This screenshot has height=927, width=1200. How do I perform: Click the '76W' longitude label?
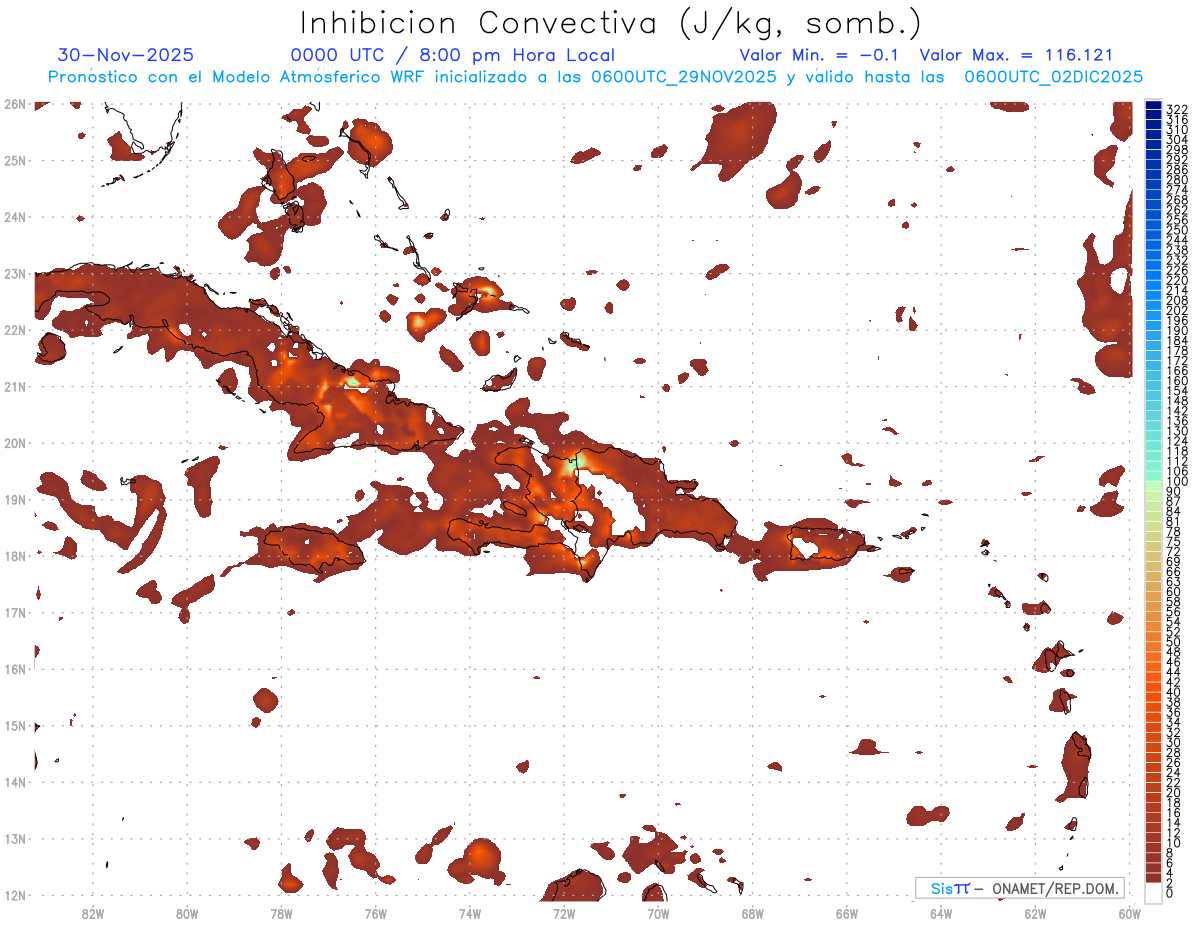pyautogui.click(x=375, y=913)
